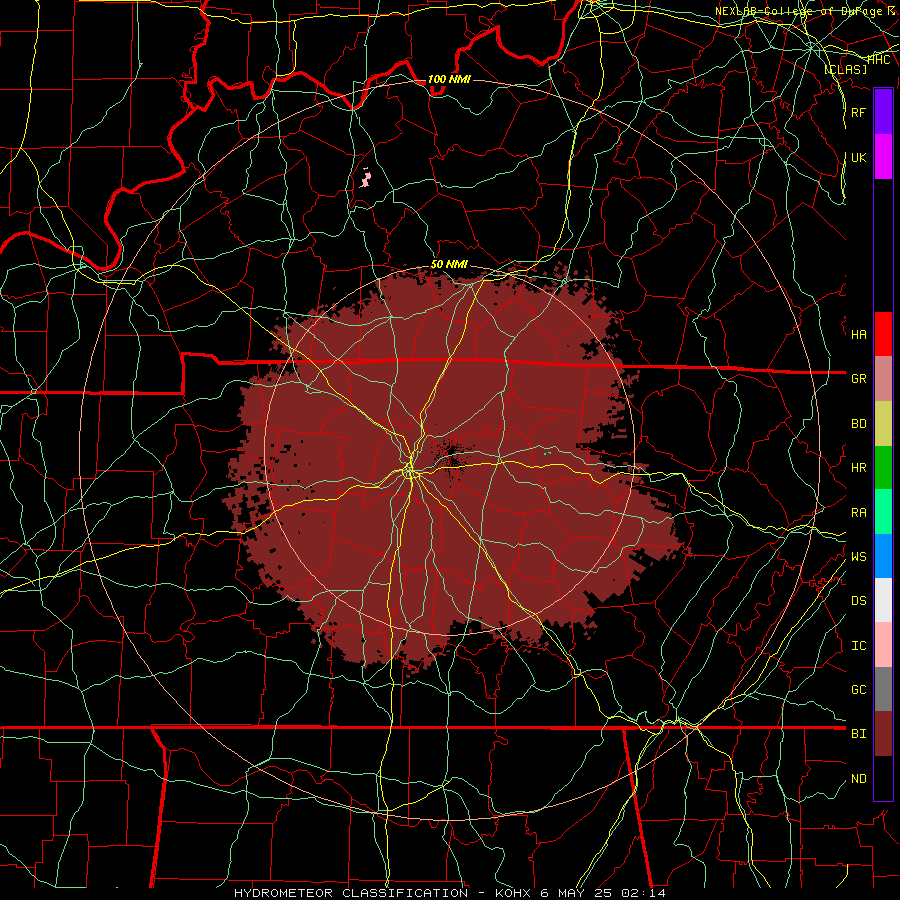Image resolution: width=900 pixels, height=900 pixels.
Task: Click the HA legend label
Action: 858,335
